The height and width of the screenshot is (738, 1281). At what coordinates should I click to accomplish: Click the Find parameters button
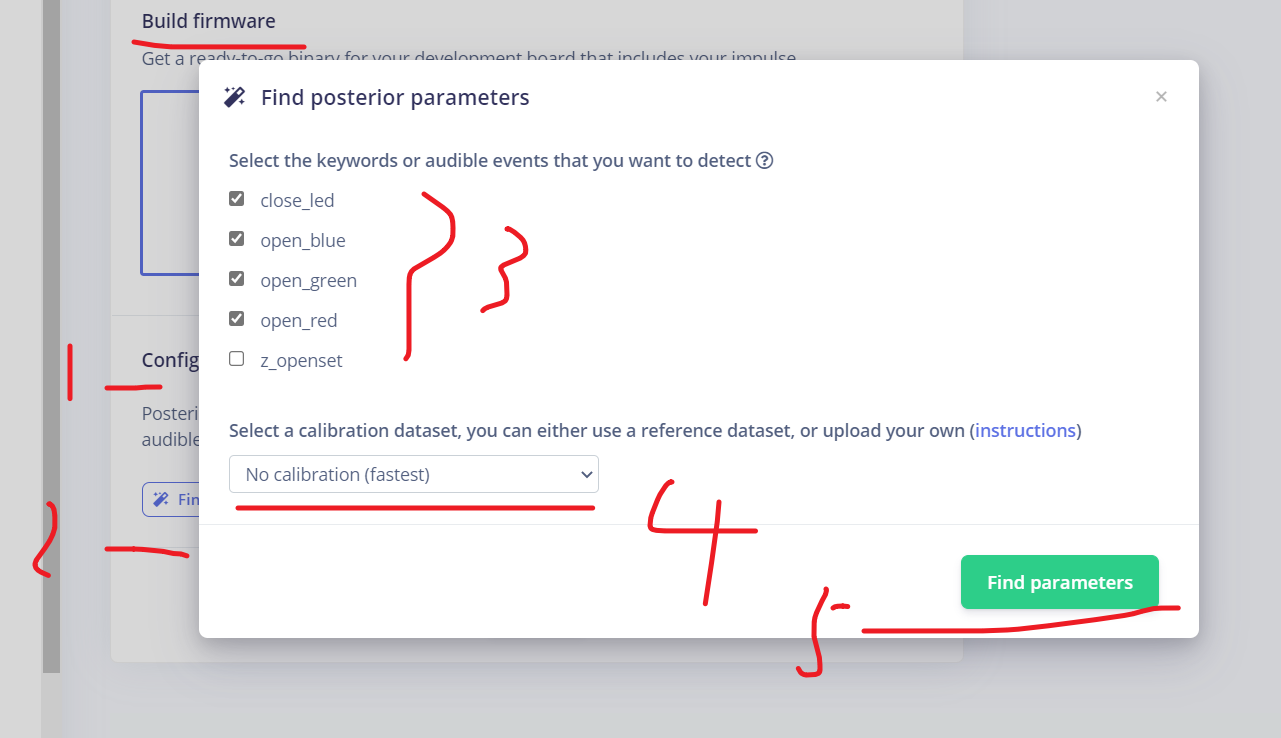1060,582
